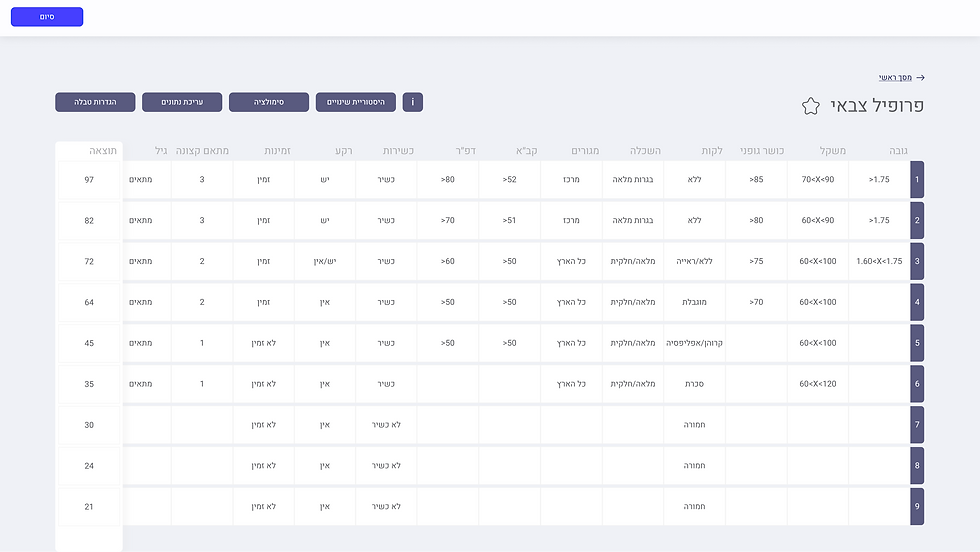Click result cell 64
This screenshot has width=980, height=552.
89,302
